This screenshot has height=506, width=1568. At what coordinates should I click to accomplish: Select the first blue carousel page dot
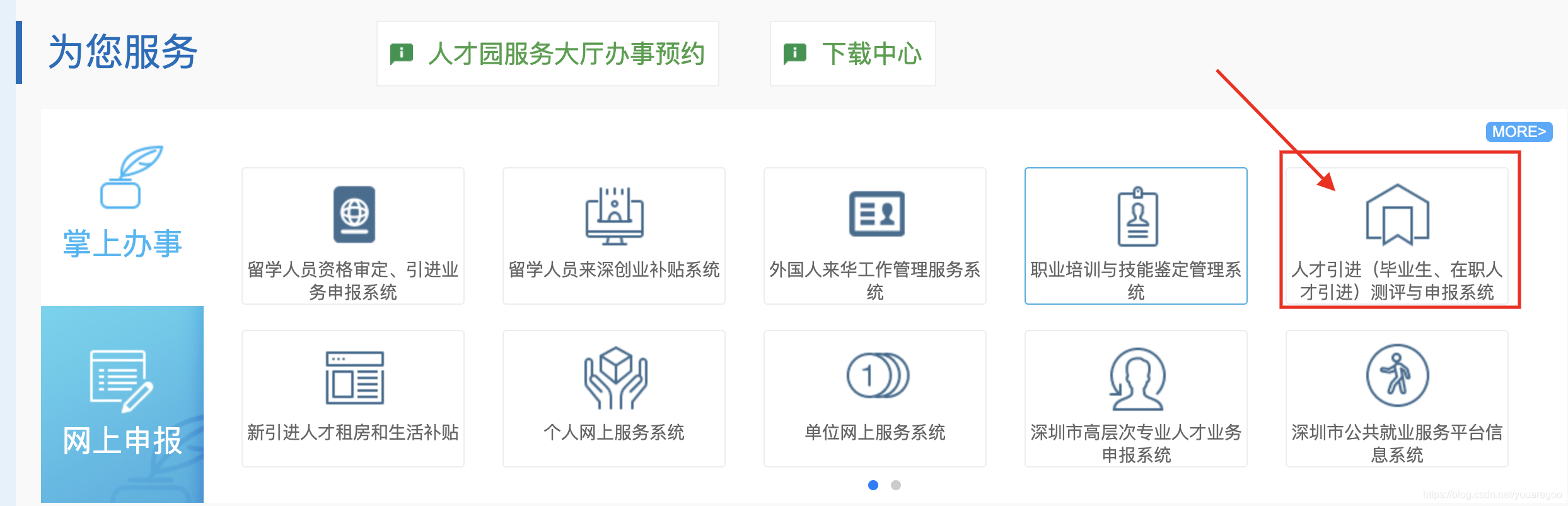tap(873, 485)
